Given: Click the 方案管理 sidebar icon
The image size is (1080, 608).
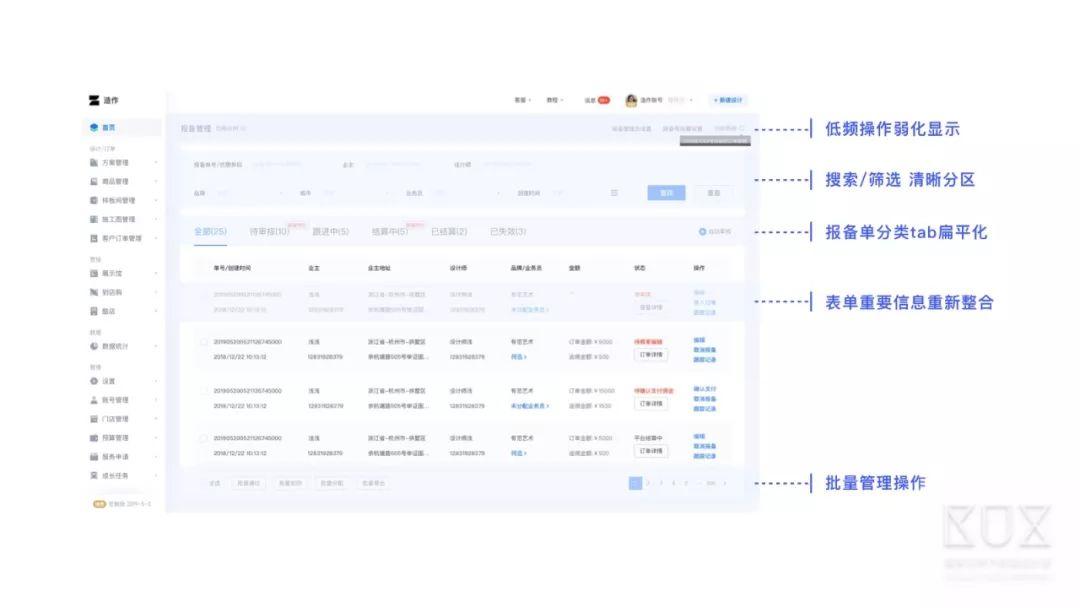Looking at the screenshot, I should coord(94,163).
